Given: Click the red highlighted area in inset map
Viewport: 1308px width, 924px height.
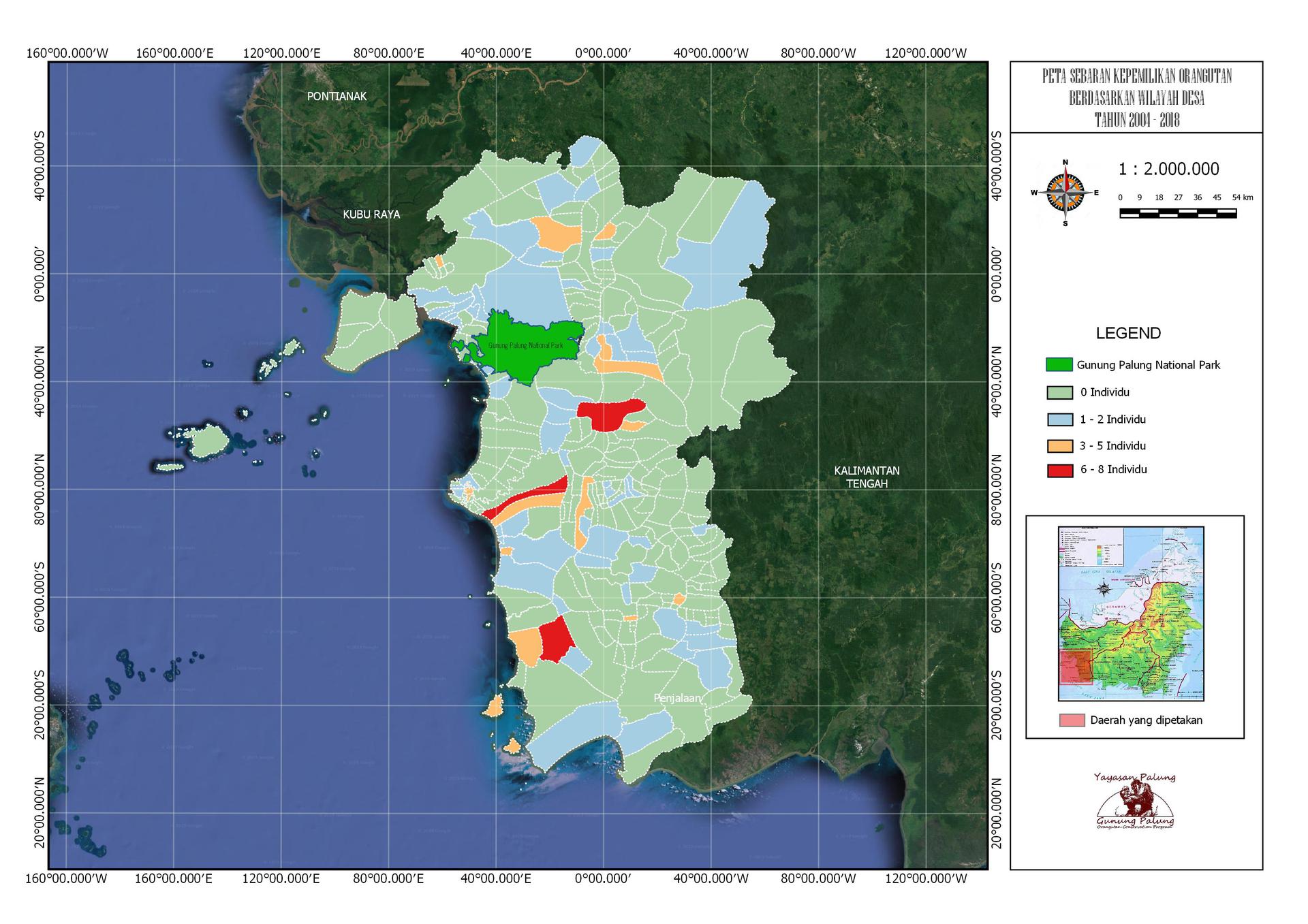Looking at the screenshot, I should click(1076, 667).
